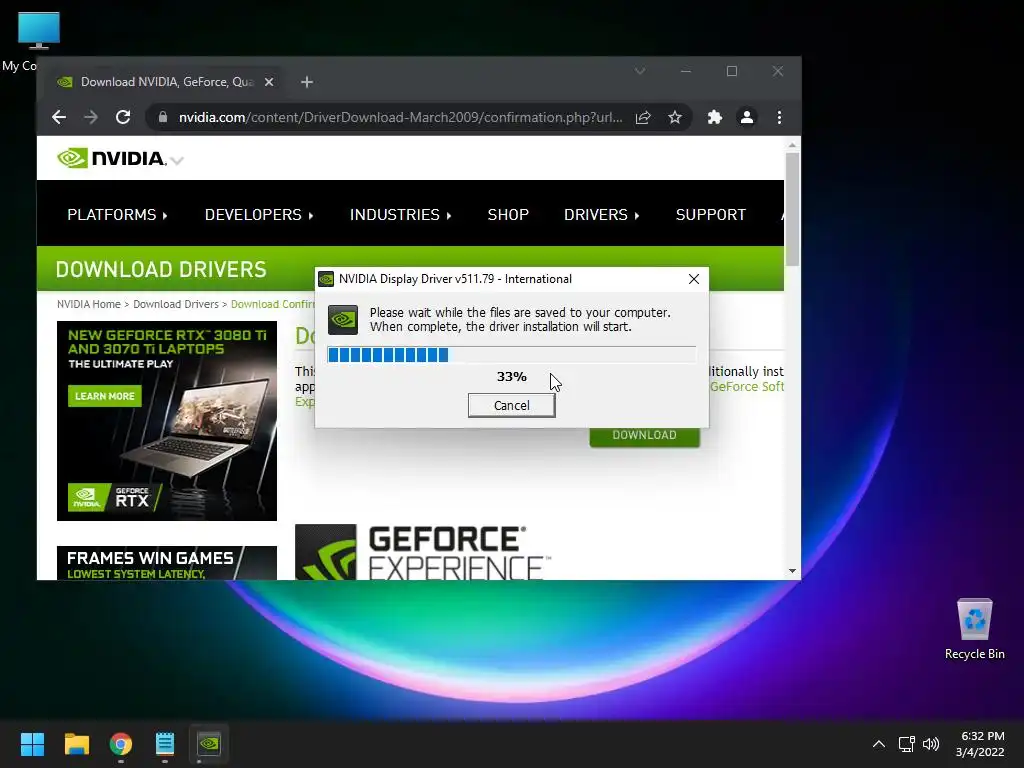Open the SHOP nav item
This screenshot has width=1024, height=768.
click(508, 214)
